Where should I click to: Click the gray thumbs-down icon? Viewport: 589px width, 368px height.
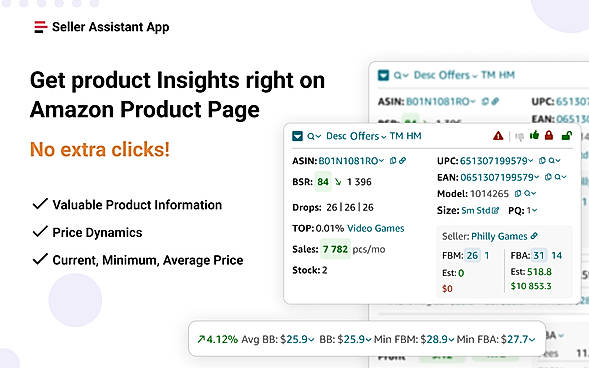coord(520,137)
